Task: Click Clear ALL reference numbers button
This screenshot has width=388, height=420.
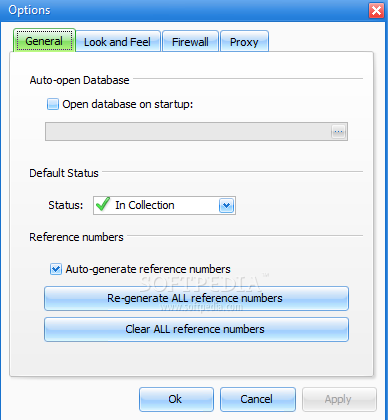Action: (196, 329)
